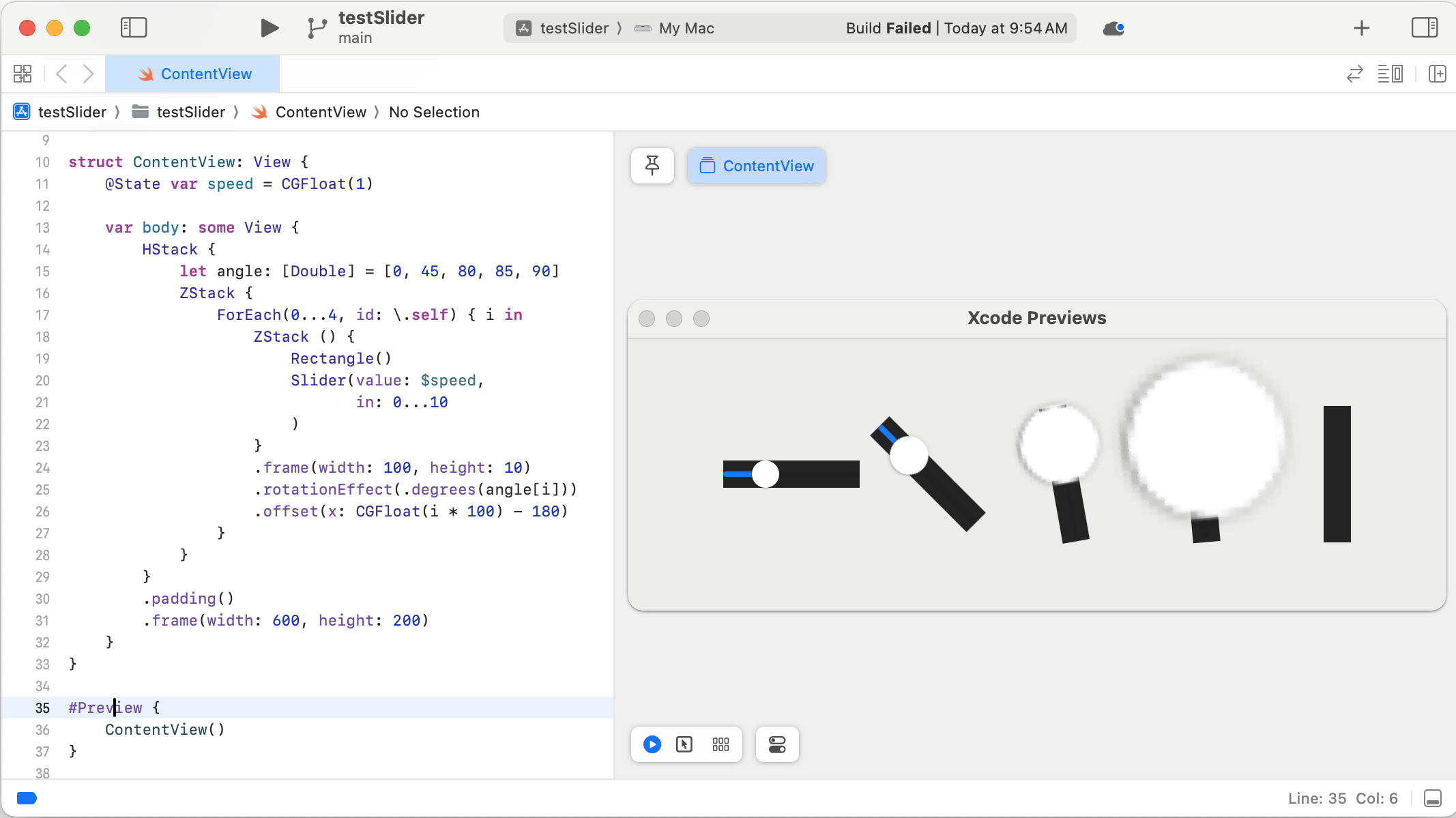Open related items grid menu
Screen dimensions: 1456x818
coord(23,74)
